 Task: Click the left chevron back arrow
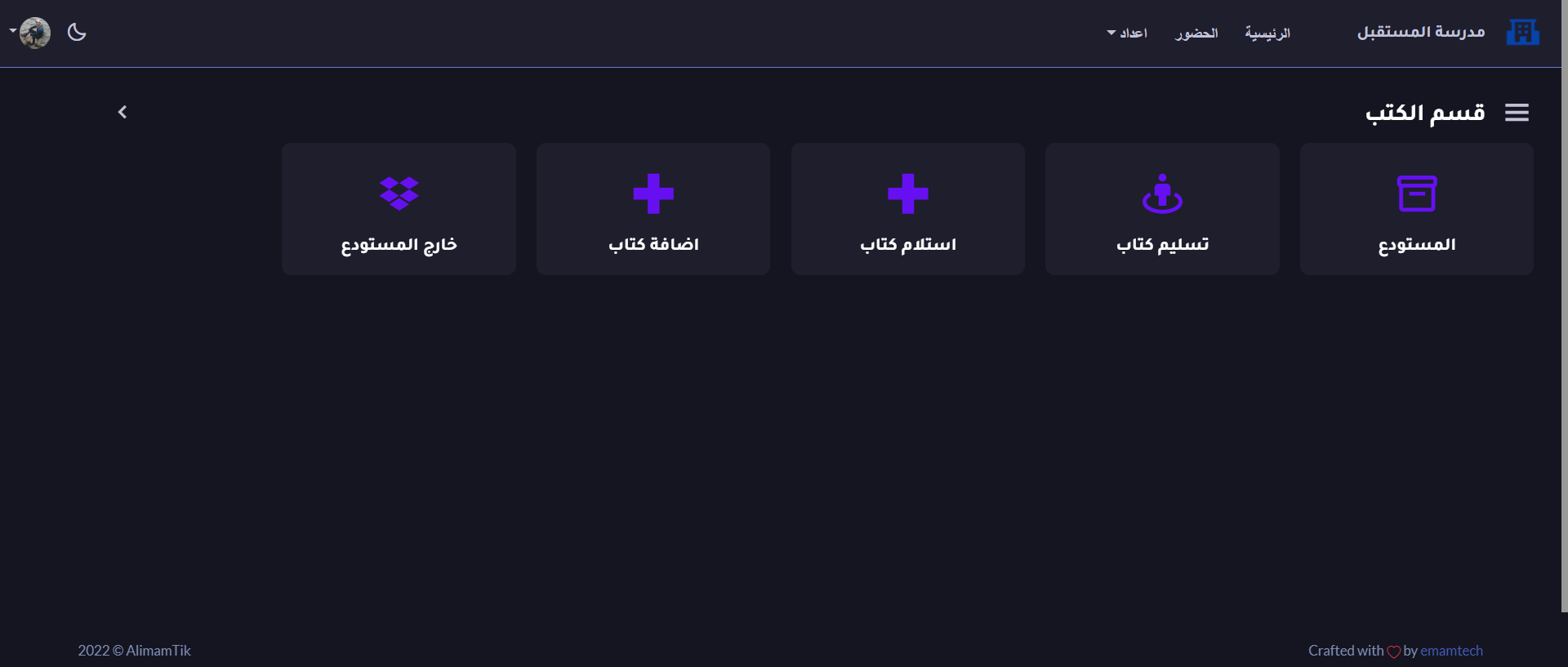tap(122, 112)
